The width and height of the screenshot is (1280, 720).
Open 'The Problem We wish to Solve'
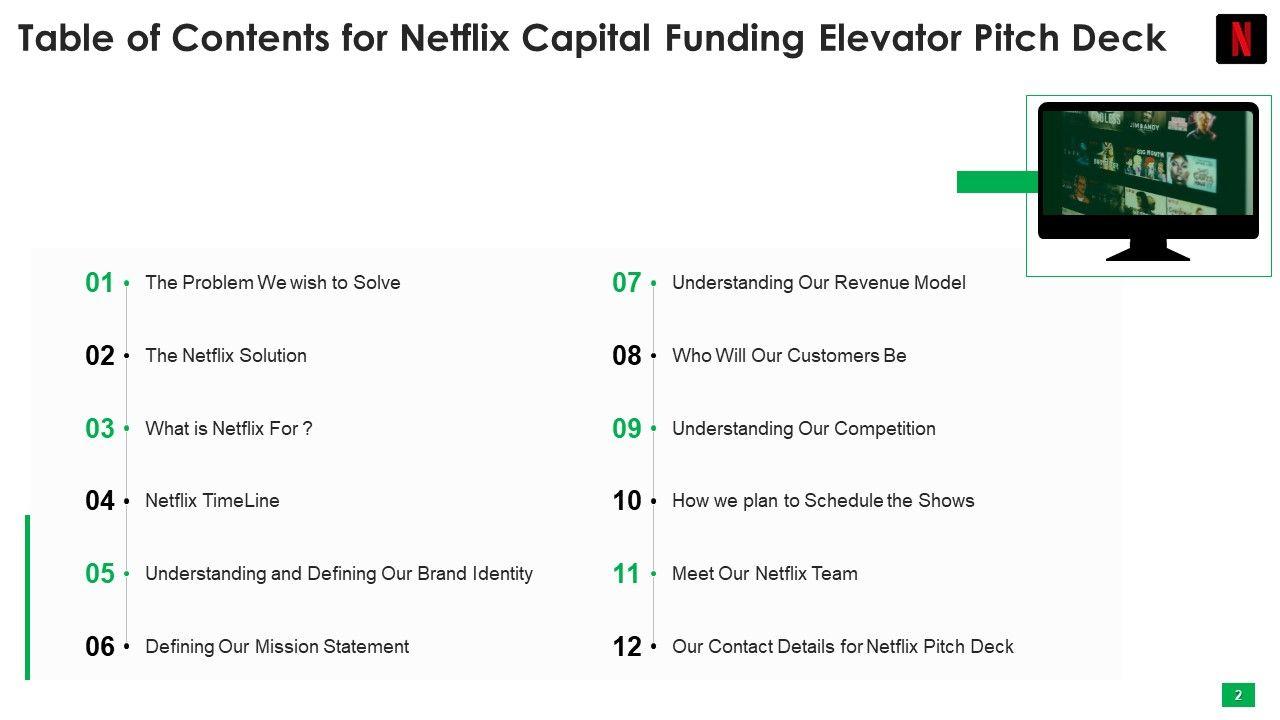[272, 283]
